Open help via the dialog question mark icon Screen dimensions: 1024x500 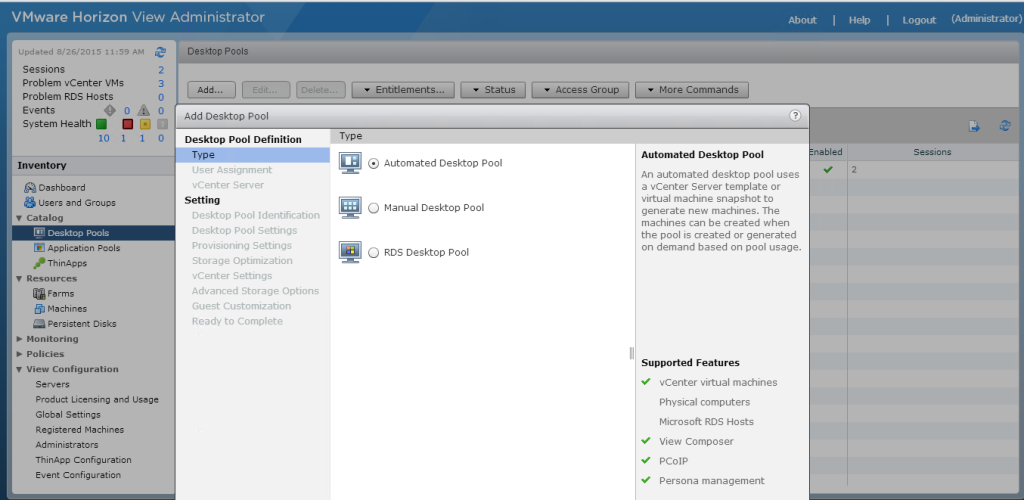point(795,116)
